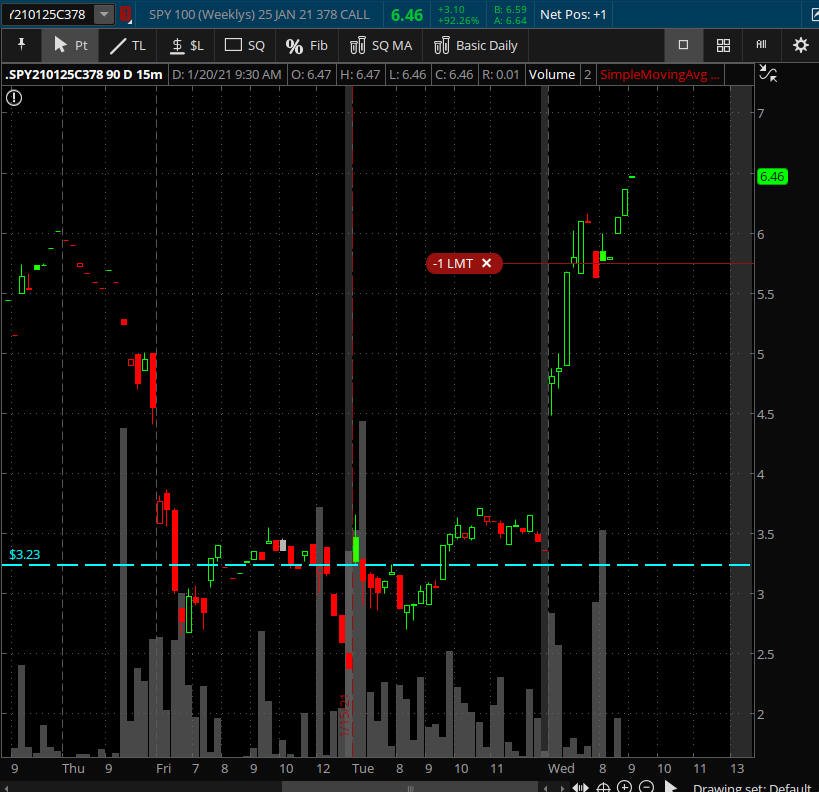This screenshot has height=792, width=819.
Task: Click the $3.23 price level label
Action: coord(25,554)
